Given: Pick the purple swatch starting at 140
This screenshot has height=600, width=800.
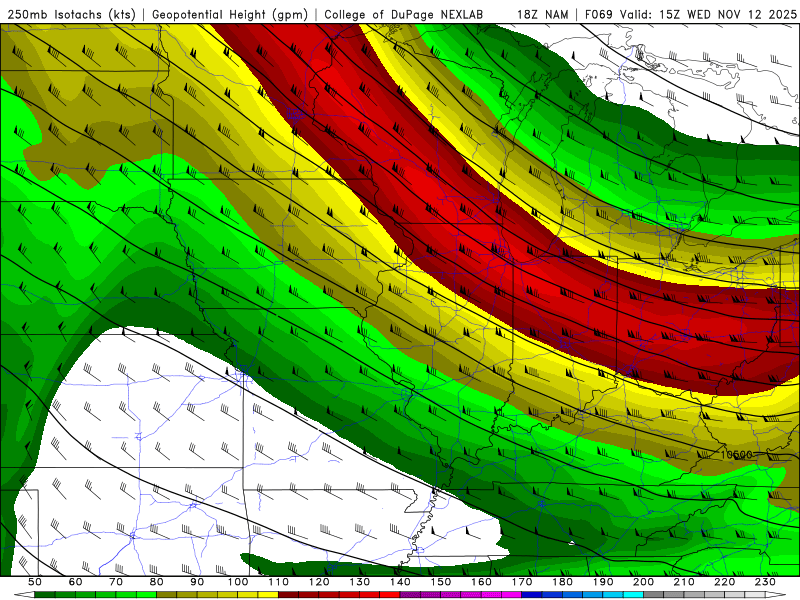Looking at the screenshot, I should pyautogui.click(x=410, y=594).
